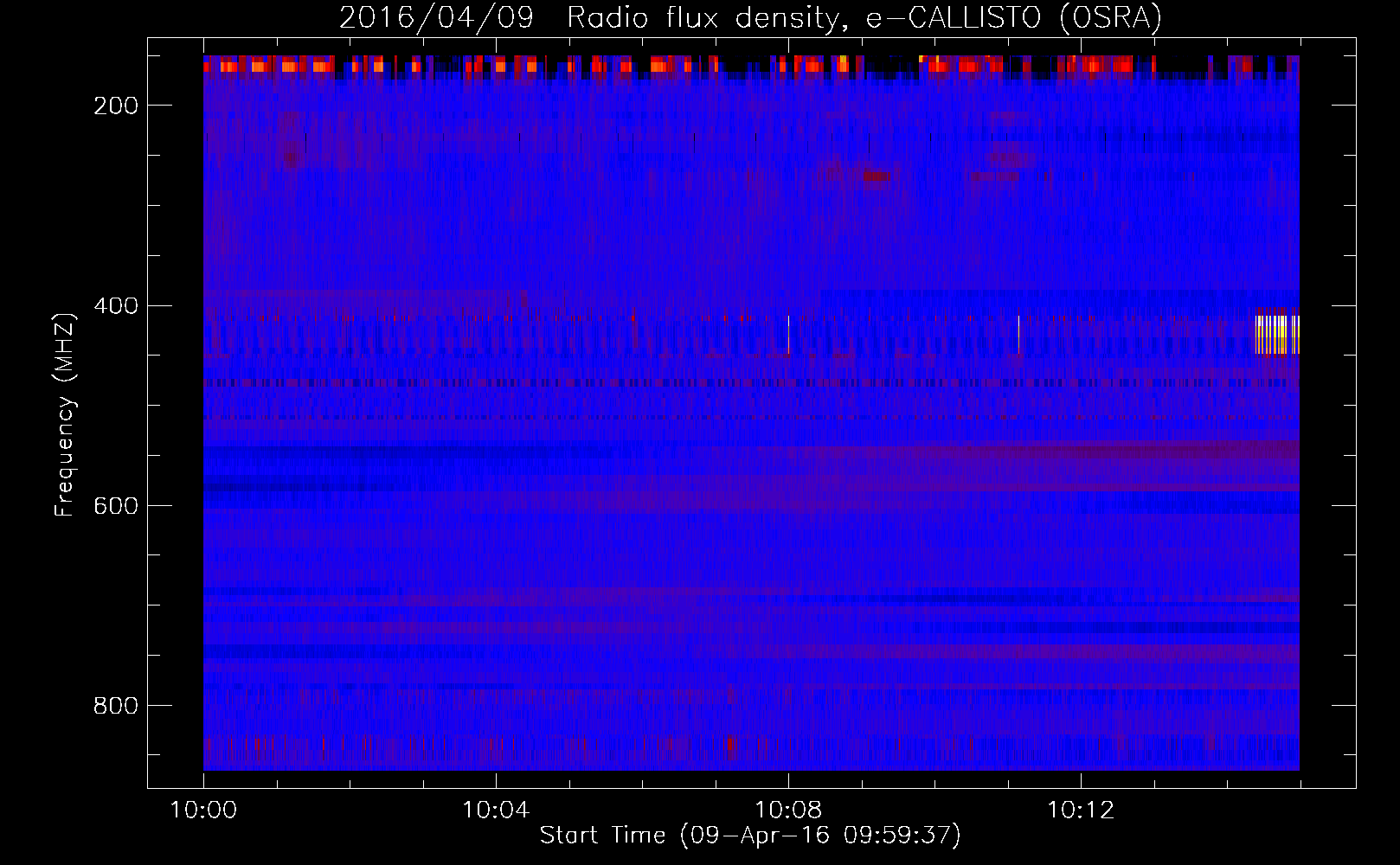This screenshot has width=1400, height=865.
Task: Click the 600 frequency tick label
Action: [x=116, y=506]
